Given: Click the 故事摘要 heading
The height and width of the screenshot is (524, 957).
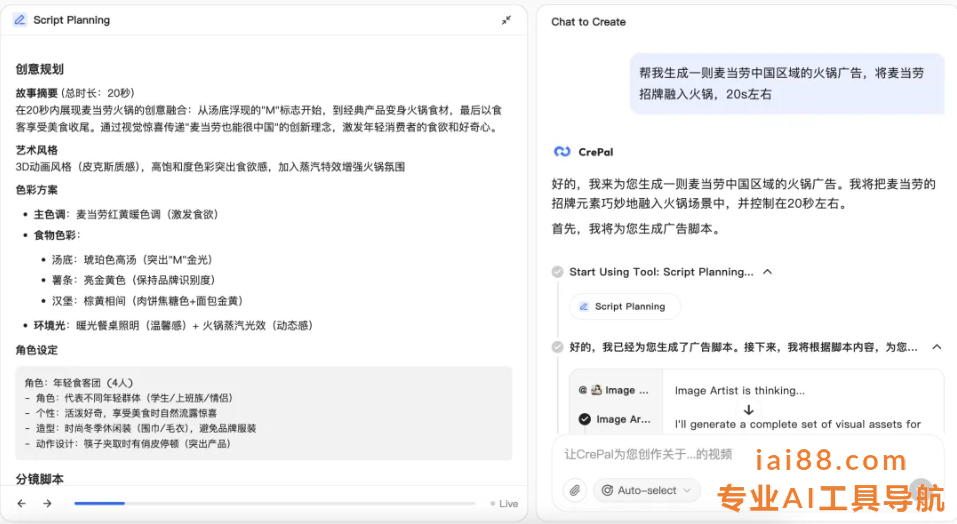Looking at the screenshot, I should point(37,93).
